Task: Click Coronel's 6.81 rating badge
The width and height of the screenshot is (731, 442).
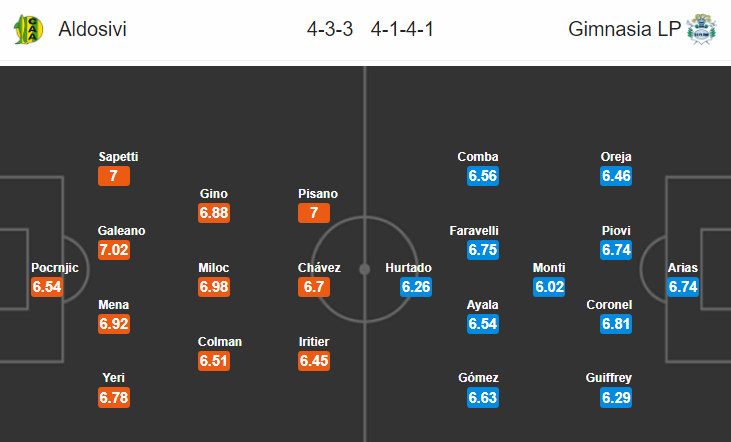Action: [616, 324]
